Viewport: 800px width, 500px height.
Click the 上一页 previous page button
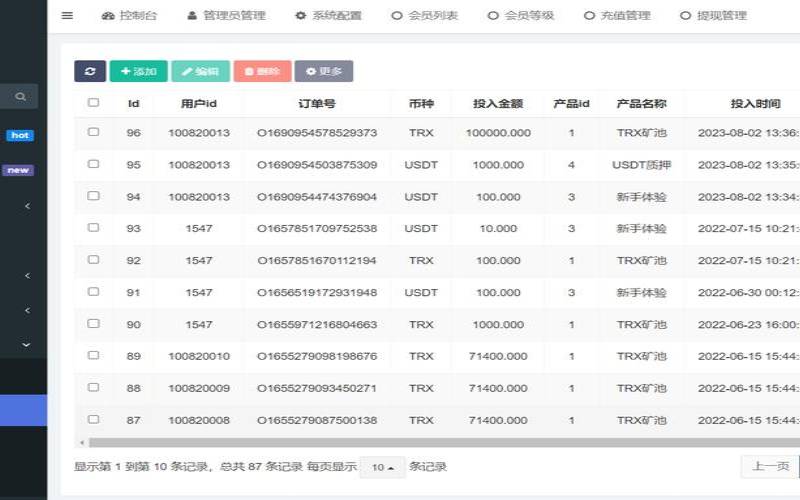click(770, 466)
